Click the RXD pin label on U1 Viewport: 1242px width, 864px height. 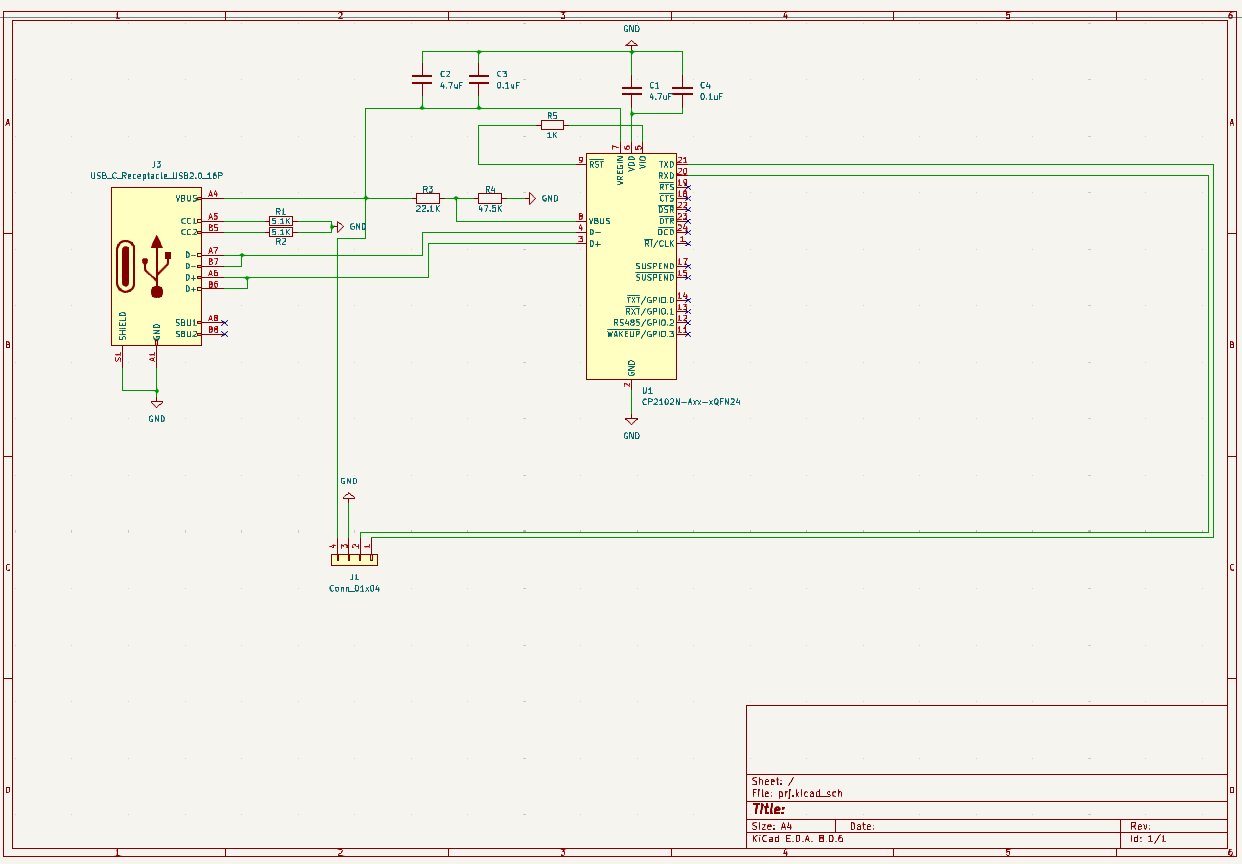(666, 176)
